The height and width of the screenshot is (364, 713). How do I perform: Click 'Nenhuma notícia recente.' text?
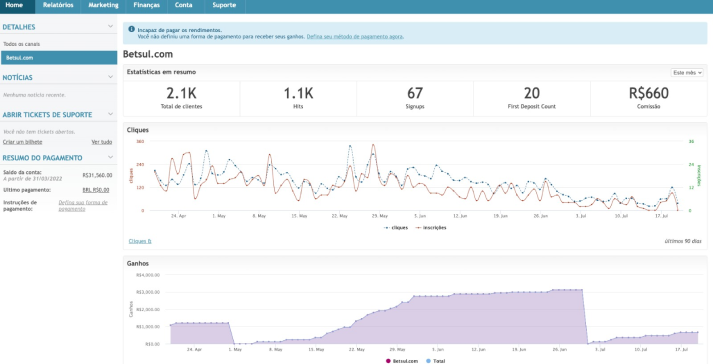[34, 95]
